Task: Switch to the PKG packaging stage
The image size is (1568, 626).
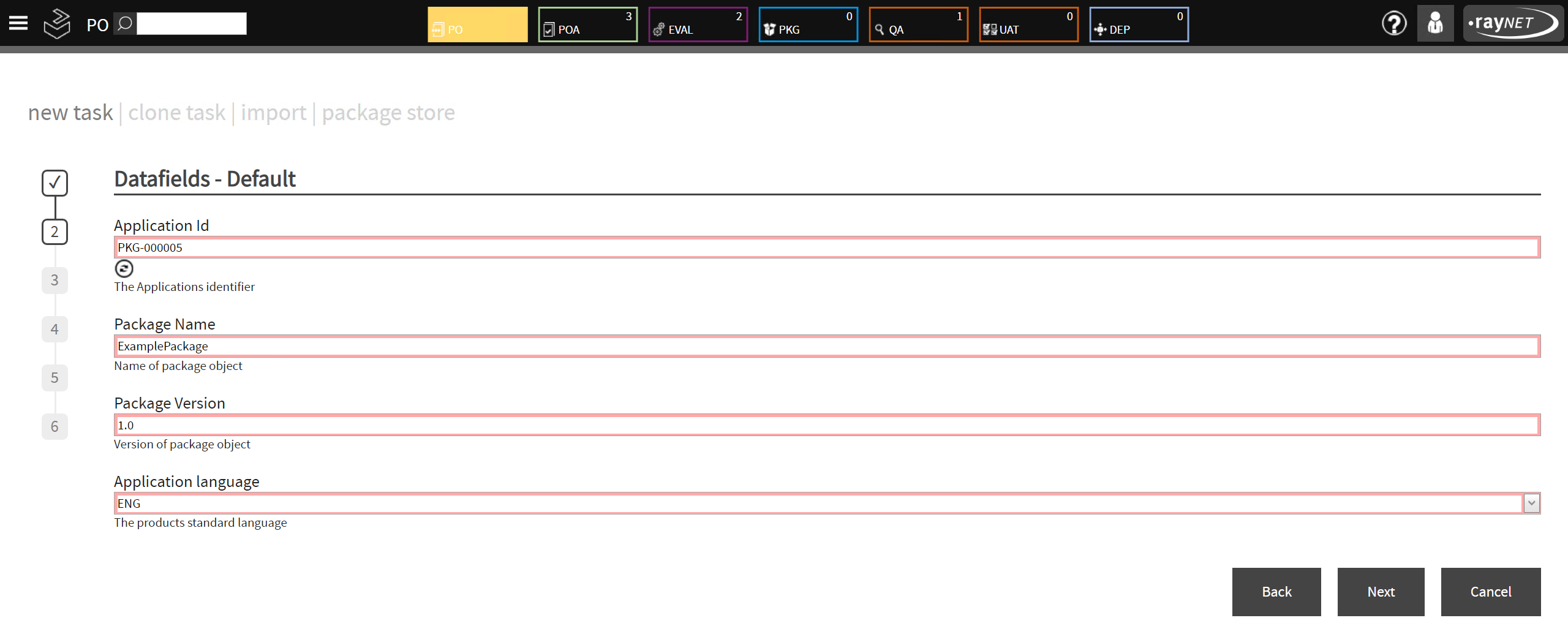Action: (807, 25)
